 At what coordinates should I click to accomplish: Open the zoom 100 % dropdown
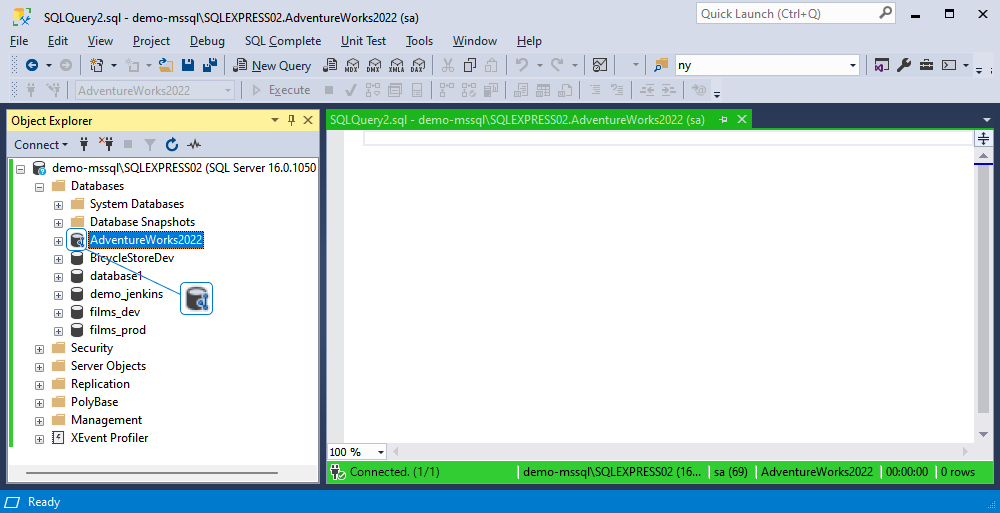[381, 452]
